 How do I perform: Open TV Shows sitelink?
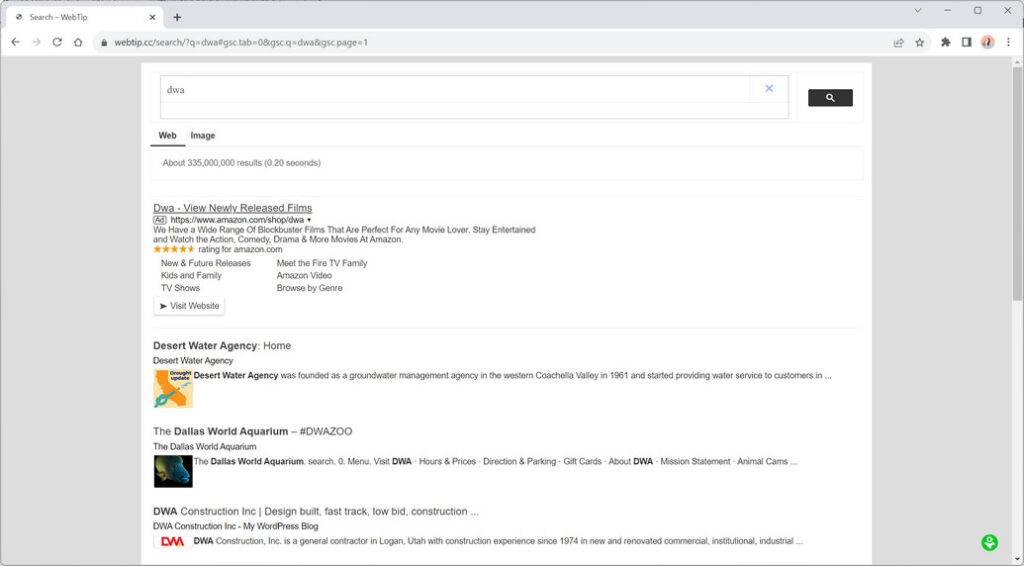[180, 288]
